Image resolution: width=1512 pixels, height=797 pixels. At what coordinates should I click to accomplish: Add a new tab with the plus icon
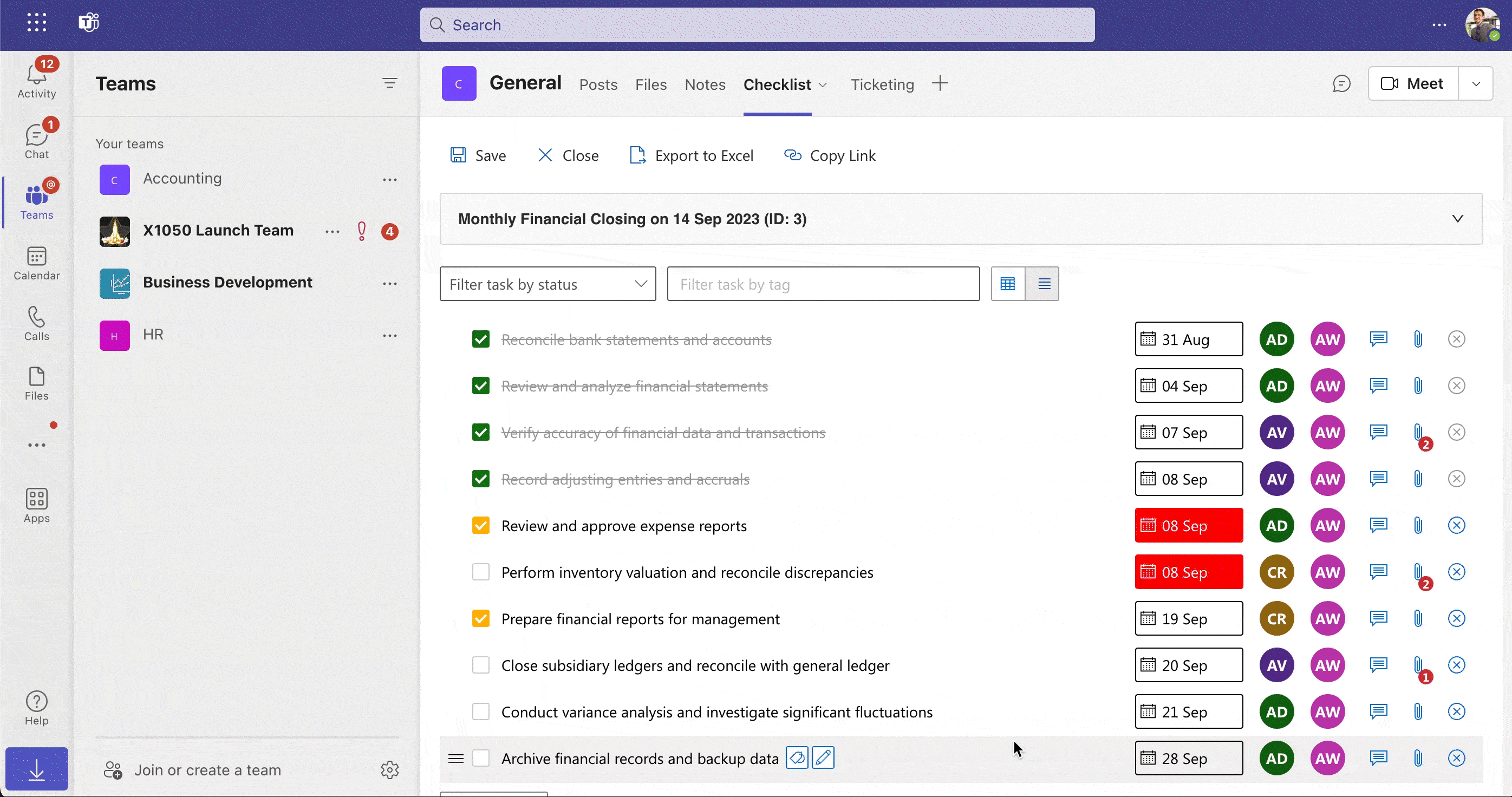coord(940,83)
